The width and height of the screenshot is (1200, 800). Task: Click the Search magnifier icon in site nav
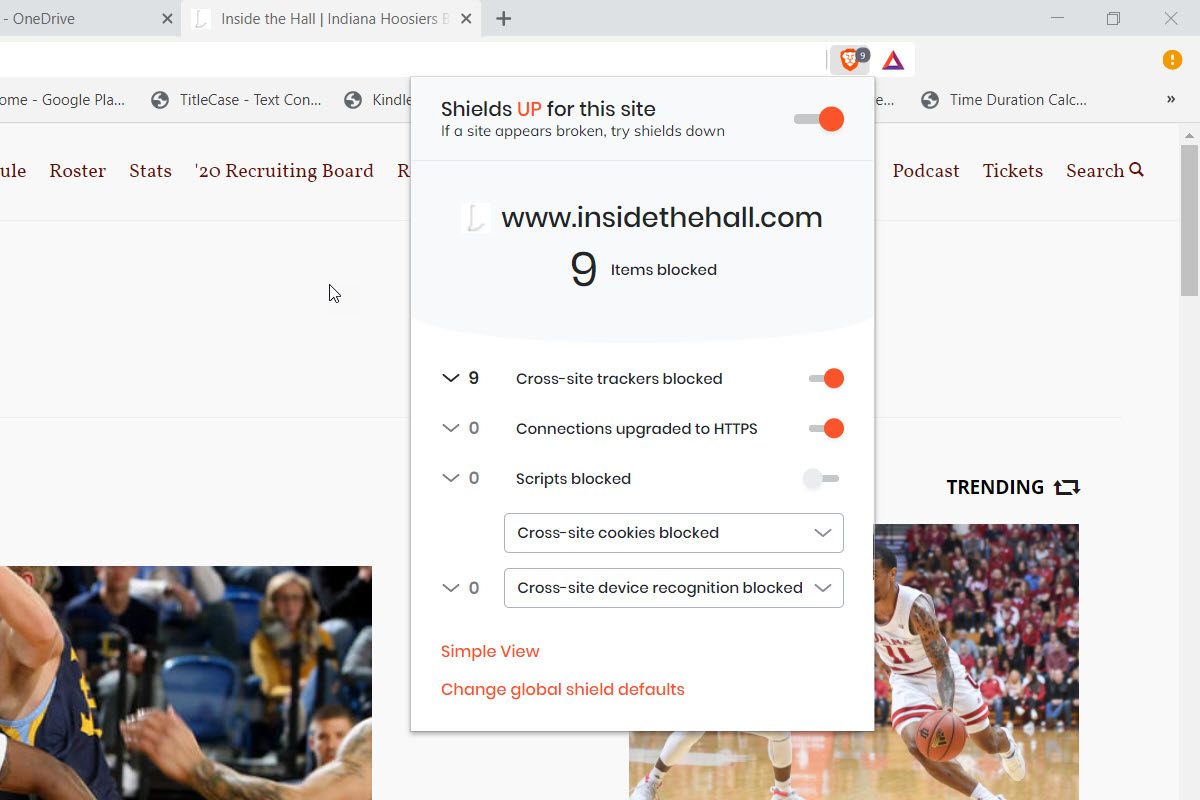[x=1136, y=170]
